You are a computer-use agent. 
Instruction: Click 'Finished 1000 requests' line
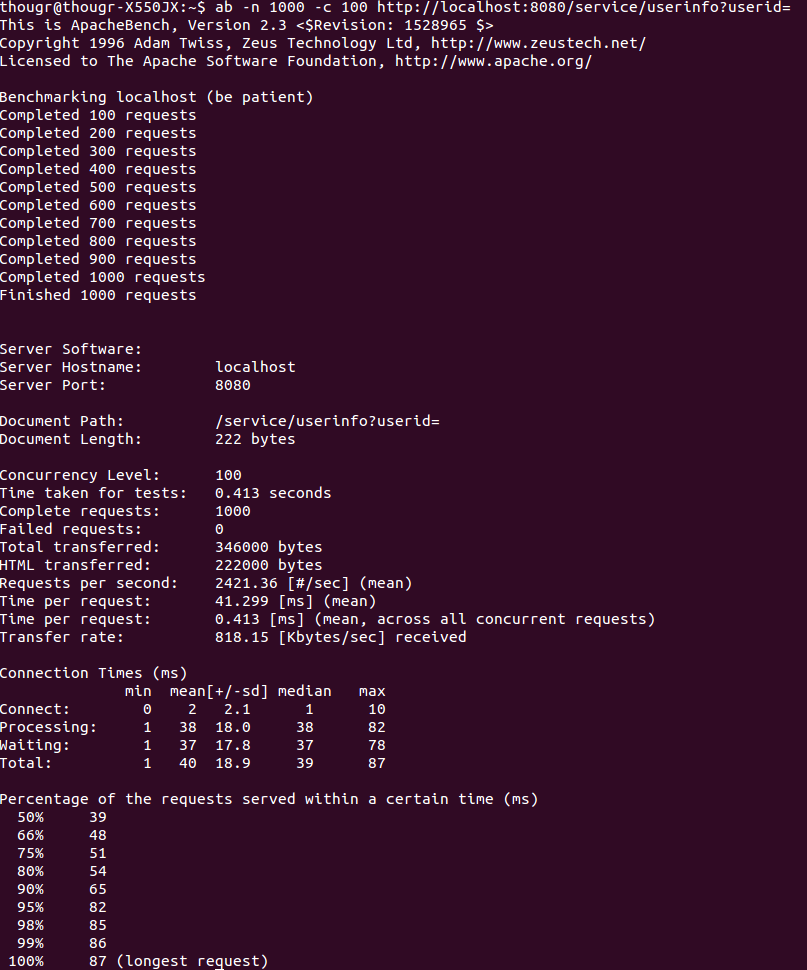coord(98,294)
